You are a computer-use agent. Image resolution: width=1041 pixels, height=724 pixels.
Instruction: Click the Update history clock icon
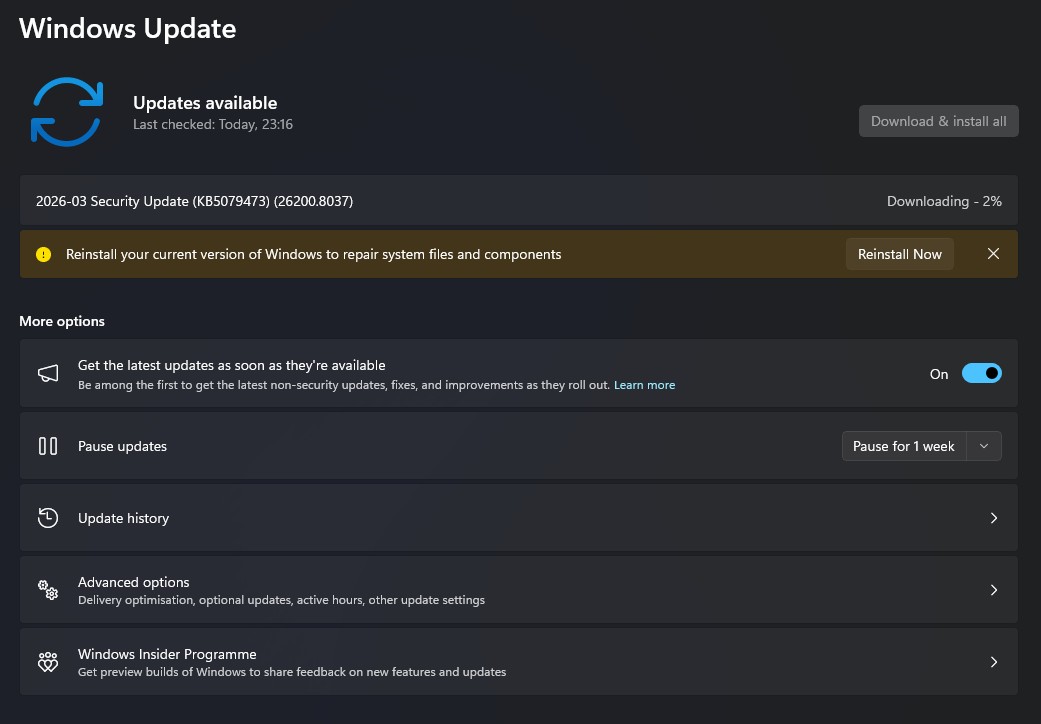[x=48, y=518]
